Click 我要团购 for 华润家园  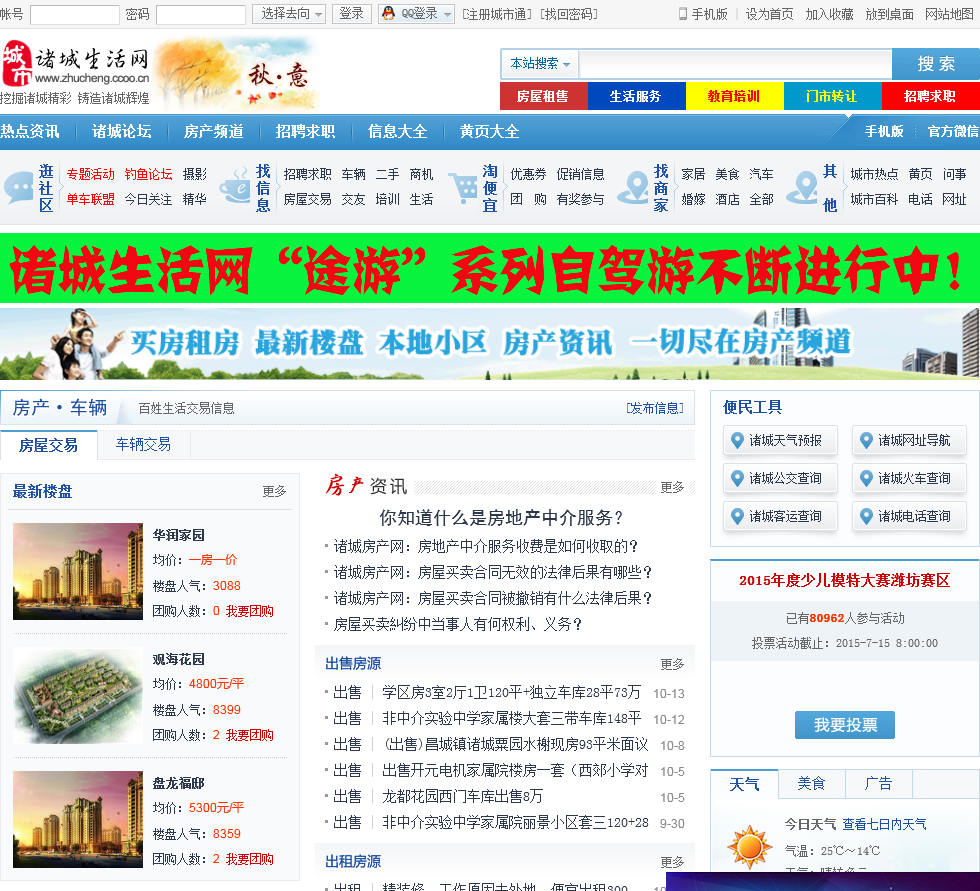[249, 611]
